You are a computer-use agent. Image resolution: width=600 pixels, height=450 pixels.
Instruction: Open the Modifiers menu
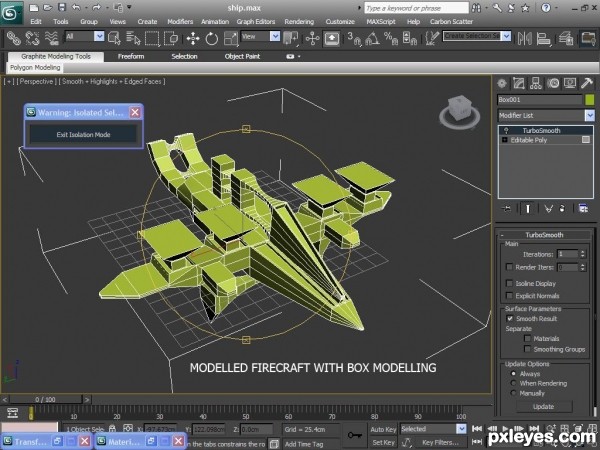(x=180, y=21)
